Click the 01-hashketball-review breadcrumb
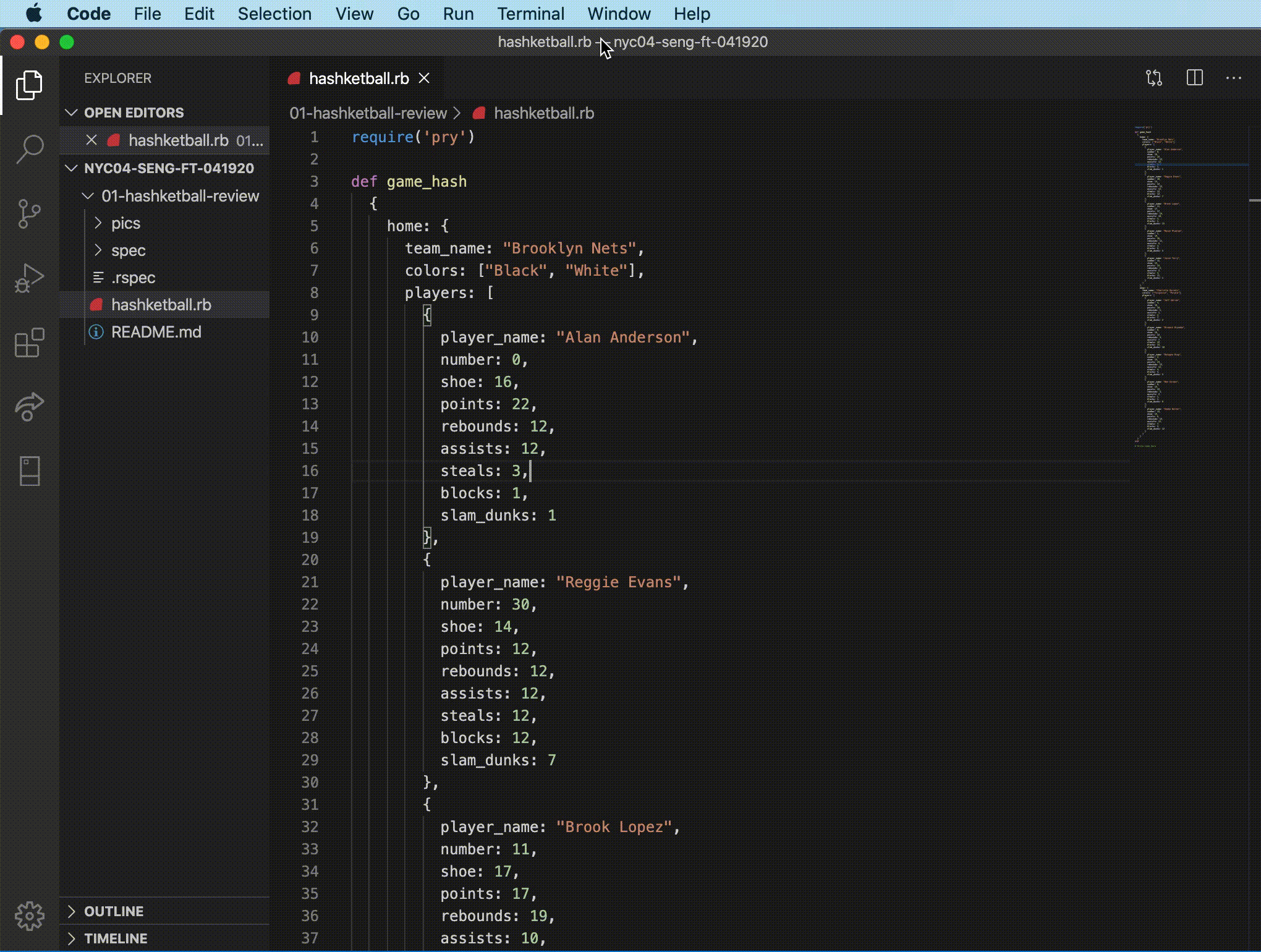Screen dimensions: 1261x952 point(368,113)
